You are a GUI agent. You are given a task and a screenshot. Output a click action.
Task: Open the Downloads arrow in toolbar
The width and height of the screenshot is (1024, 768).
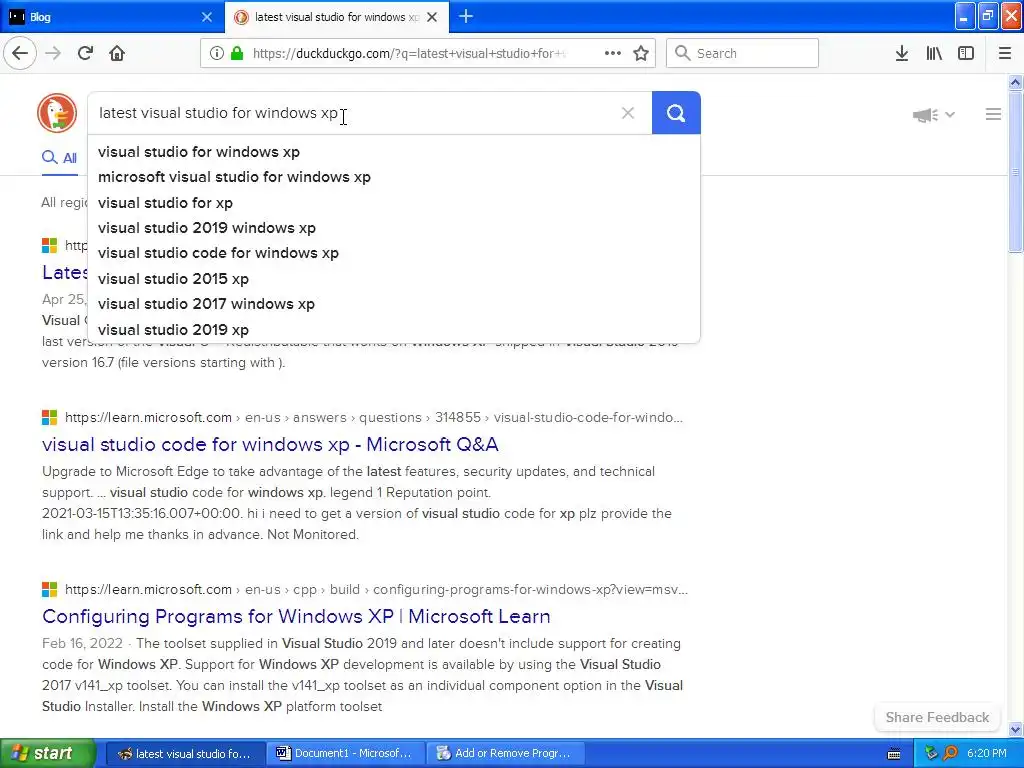coord(902,53)
